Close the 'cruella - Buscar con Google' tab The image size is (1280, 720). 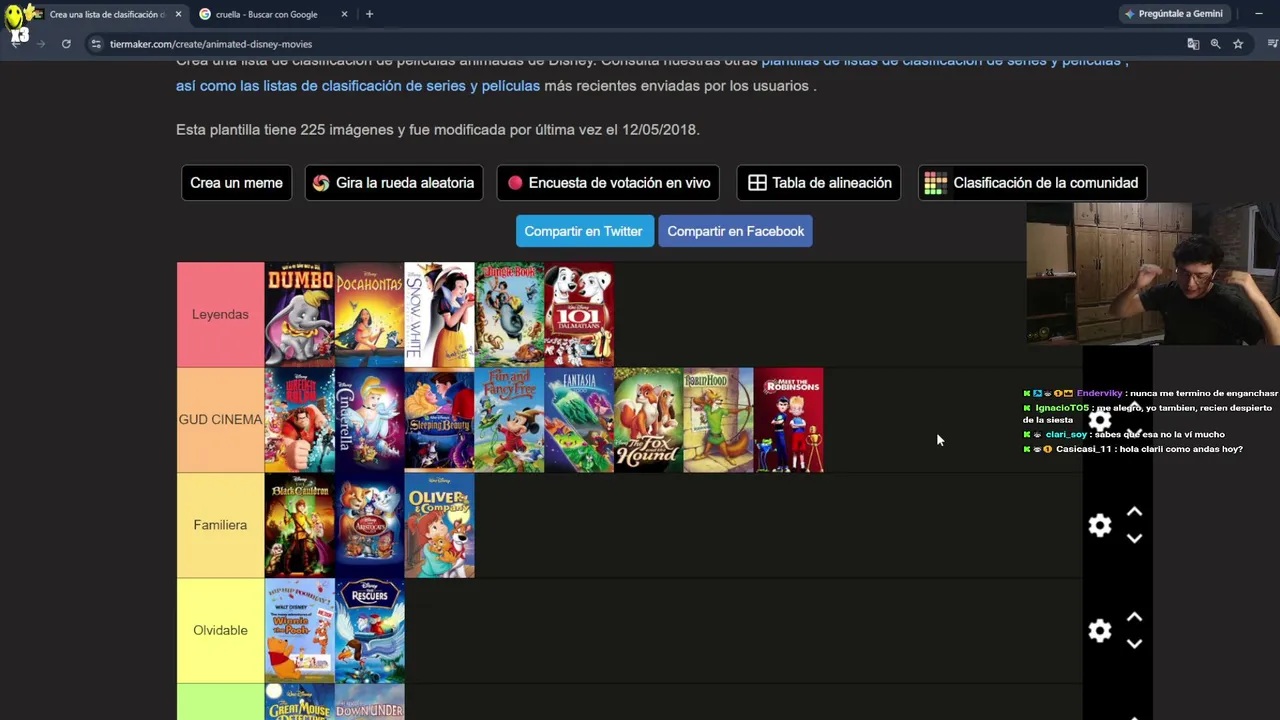click(344, 14)
